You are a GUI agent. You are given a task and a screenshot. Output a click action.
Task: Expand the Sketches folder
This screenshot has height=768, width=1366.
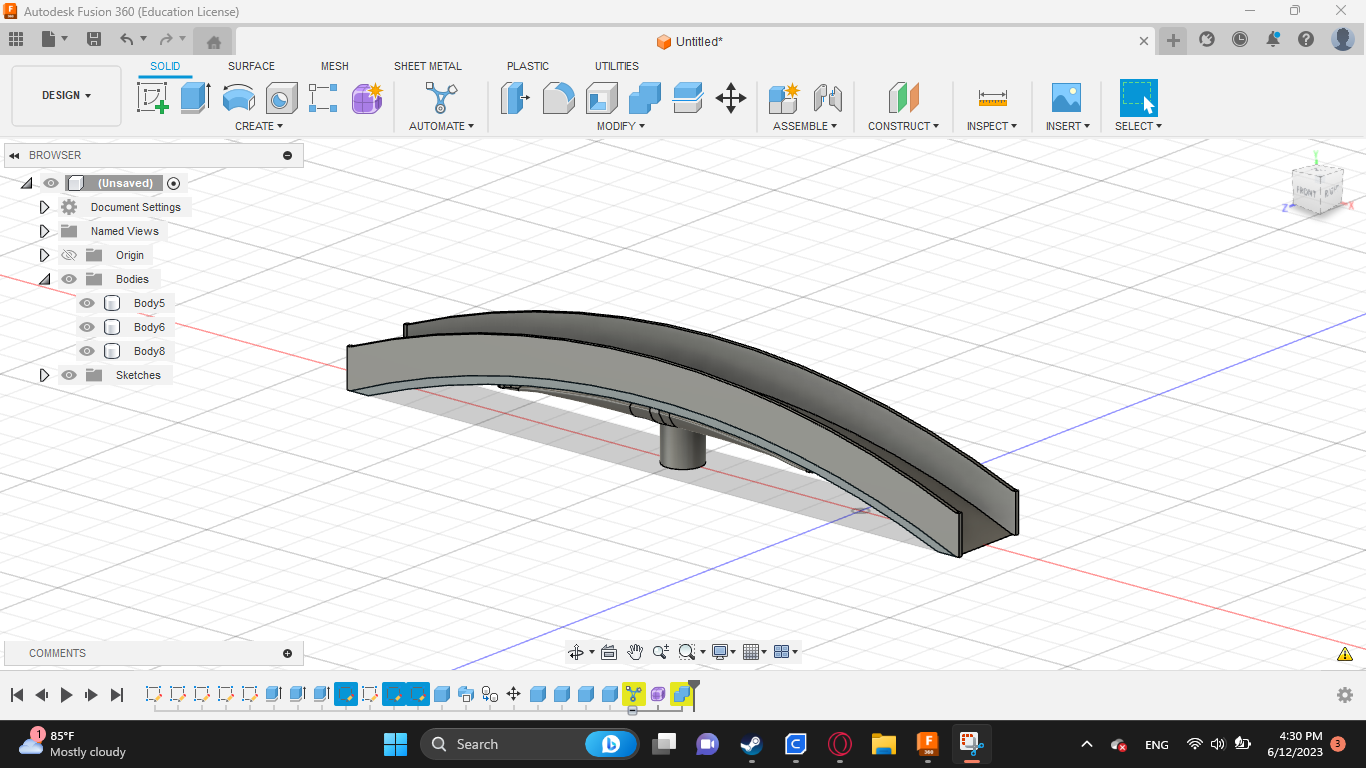44,375
